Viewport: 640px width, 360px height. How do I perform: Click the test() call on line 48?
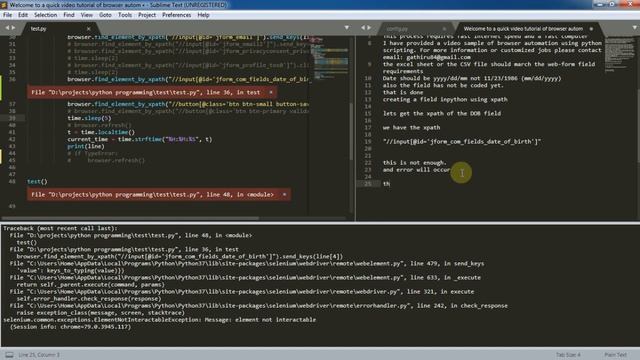point(37,181)
